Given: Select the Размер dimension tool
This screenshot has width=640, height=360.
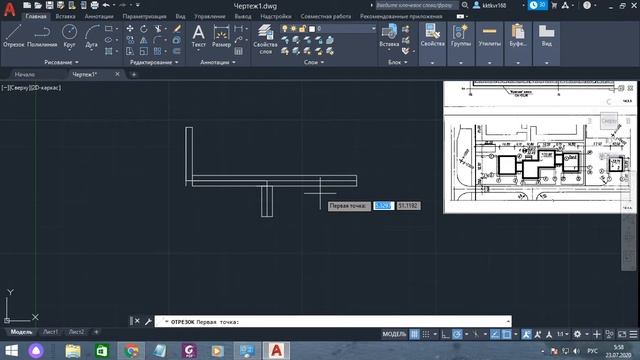Looking at the screenshot, I should tap(221, 36).
